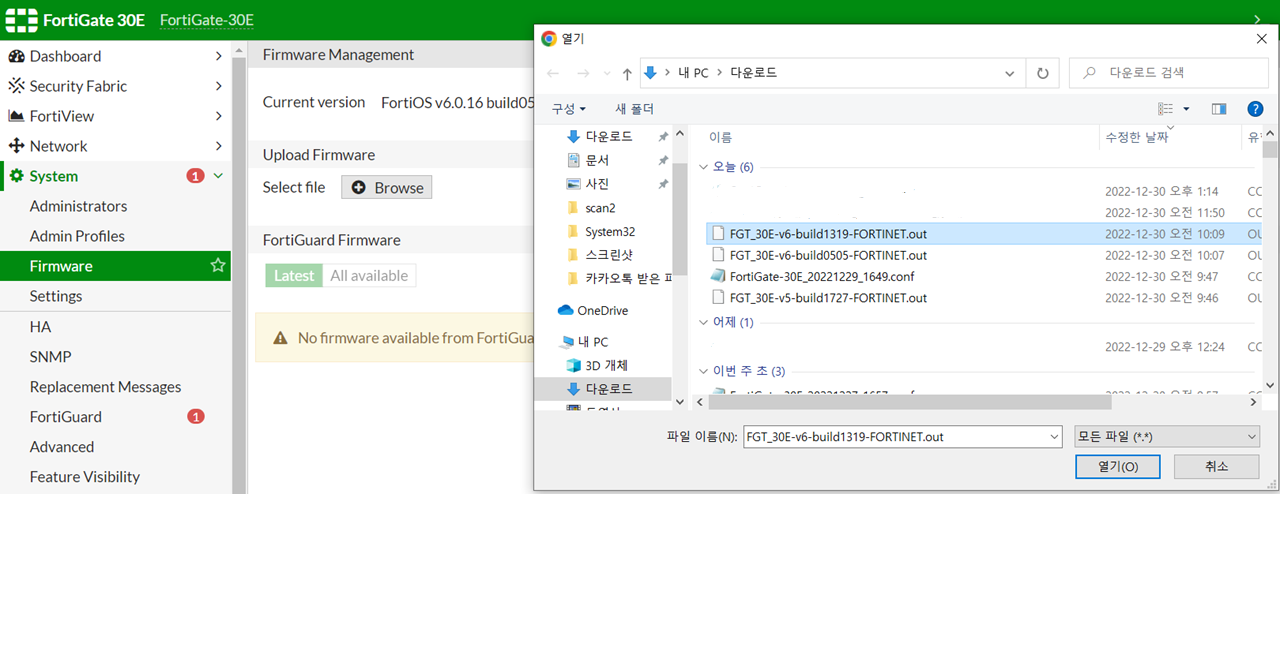Click the Browse firmware button

(387, 188)
